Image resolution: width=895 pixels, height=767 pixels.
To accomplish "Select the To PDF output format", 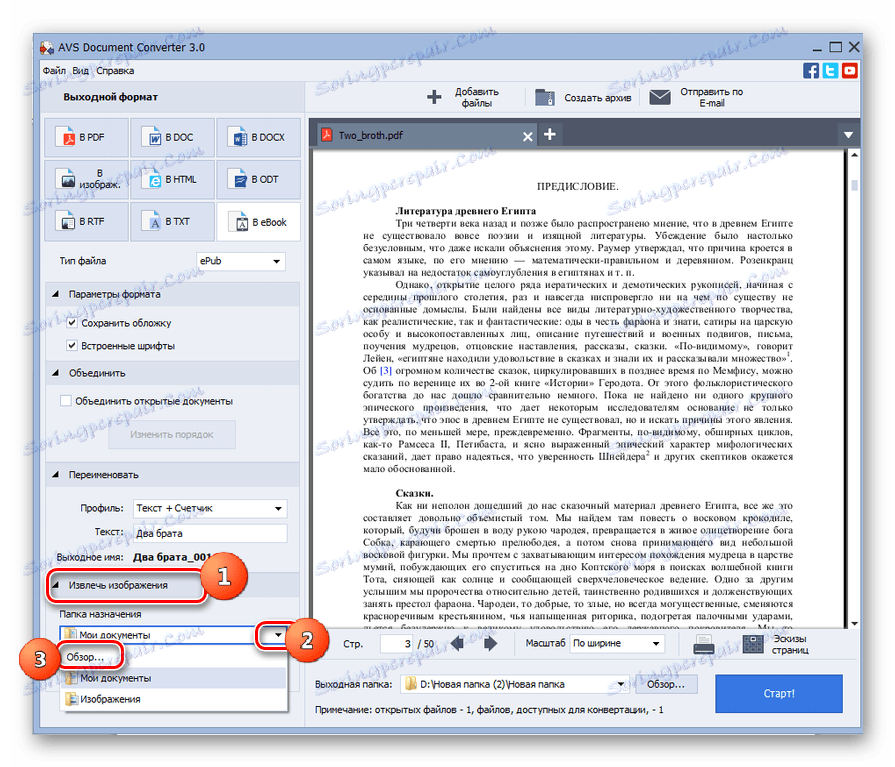I will tap(86, 138).
